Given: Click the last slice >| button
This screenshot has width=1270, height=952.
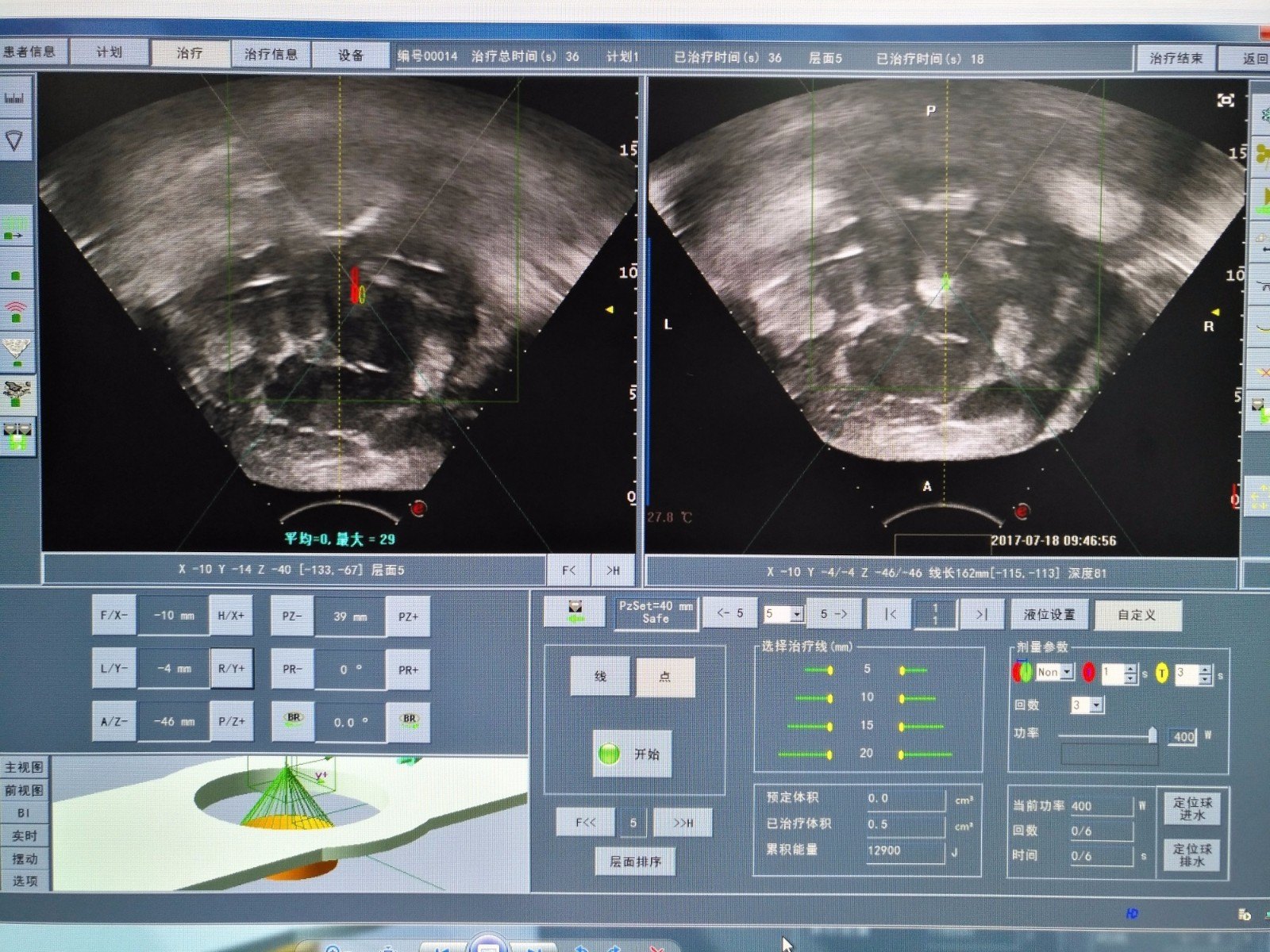Looking at the screenshot, I should pyautogui.click(x=982, y=614).
